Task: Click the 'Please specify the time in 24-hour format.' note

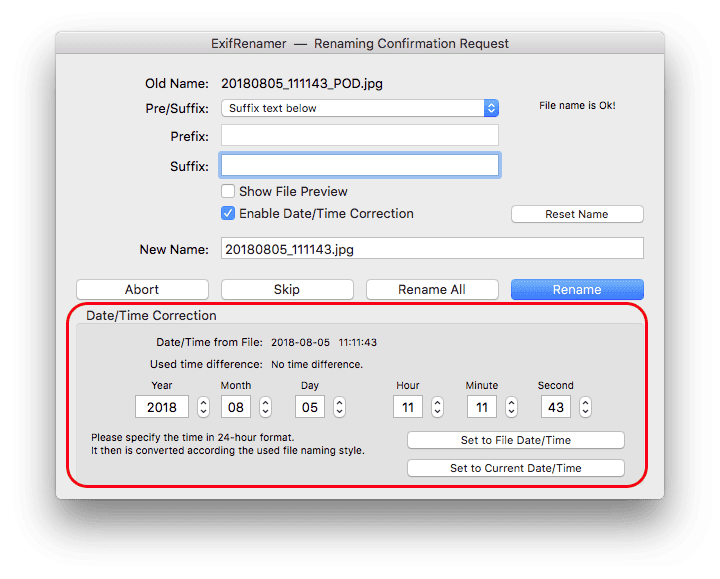Action: 192,437
